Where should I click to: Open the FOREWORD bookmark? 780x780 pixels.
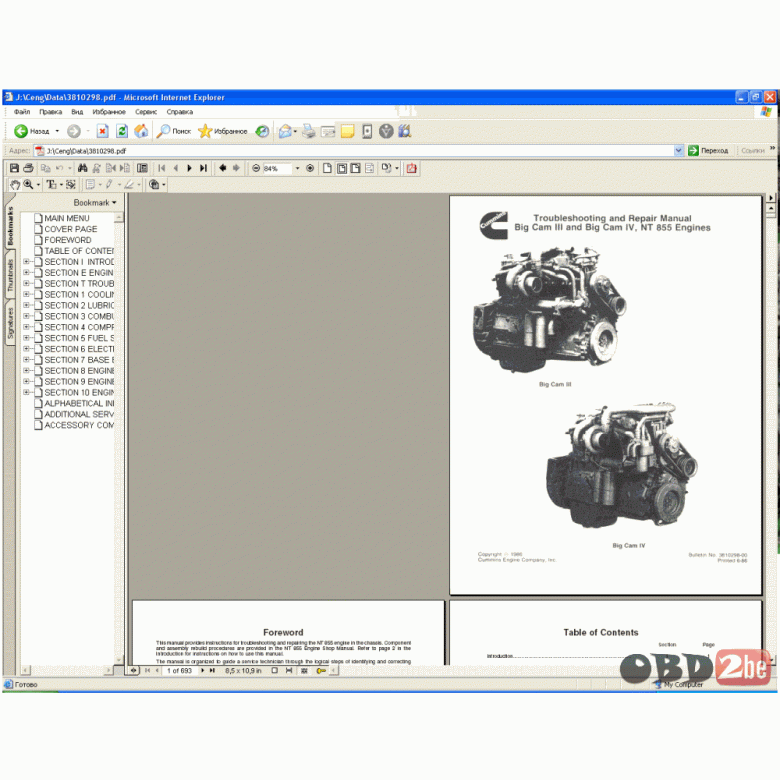[68, 240]
